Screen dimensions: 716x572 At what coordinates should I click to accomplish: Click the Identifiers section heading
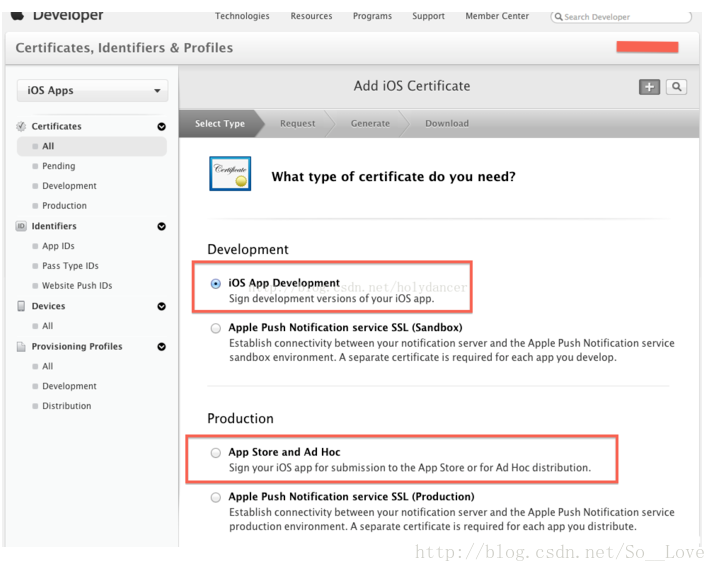(54, 226)
